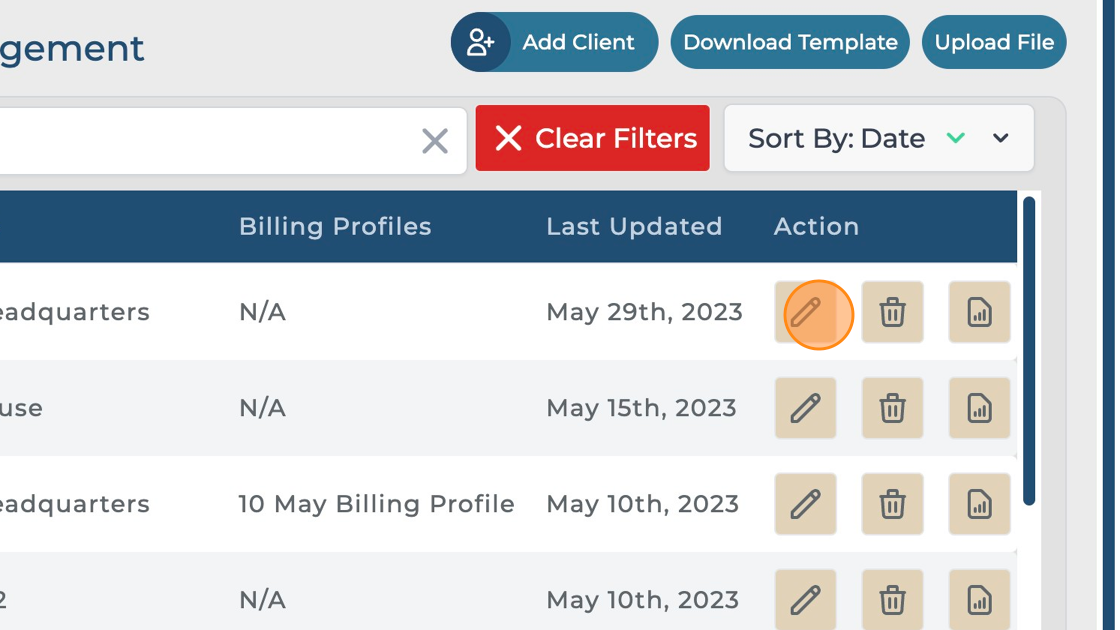Expand the Sort By: Date dropdown
The width and height of the screenshot is (1120, 630).
point(1001,138)
